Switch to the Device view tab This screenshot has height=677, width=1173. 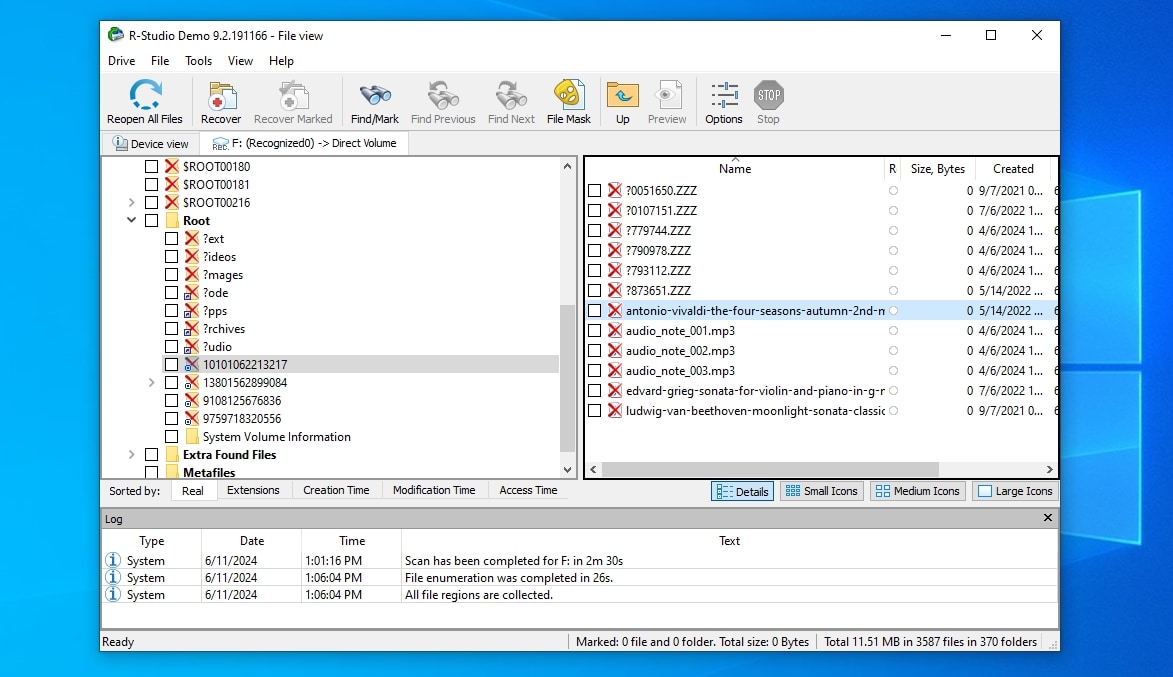(150, 144)
